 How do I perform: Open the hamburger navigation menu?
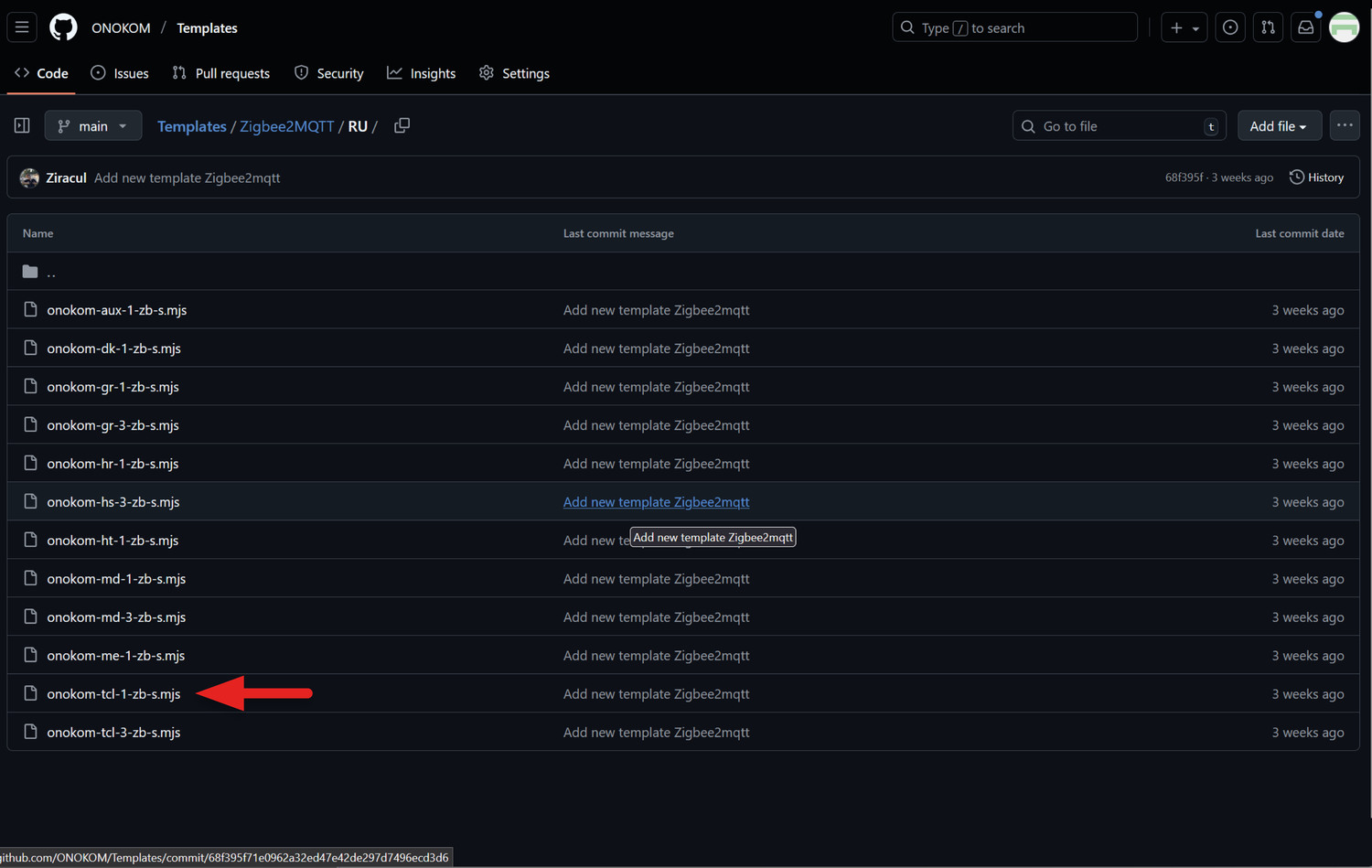22,27
